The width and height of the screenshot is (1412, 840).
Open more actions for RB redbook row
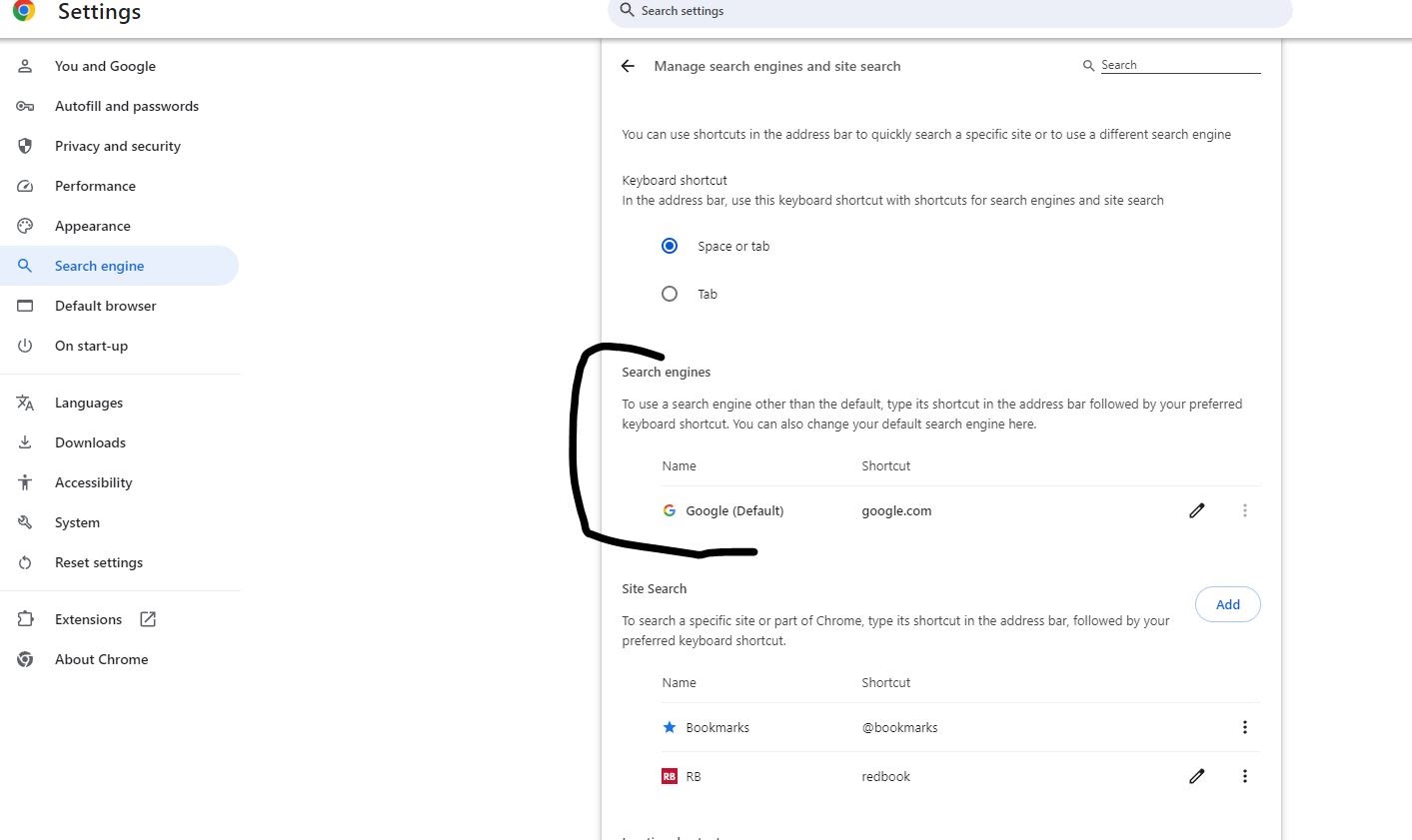click(x=1245, y=776)
